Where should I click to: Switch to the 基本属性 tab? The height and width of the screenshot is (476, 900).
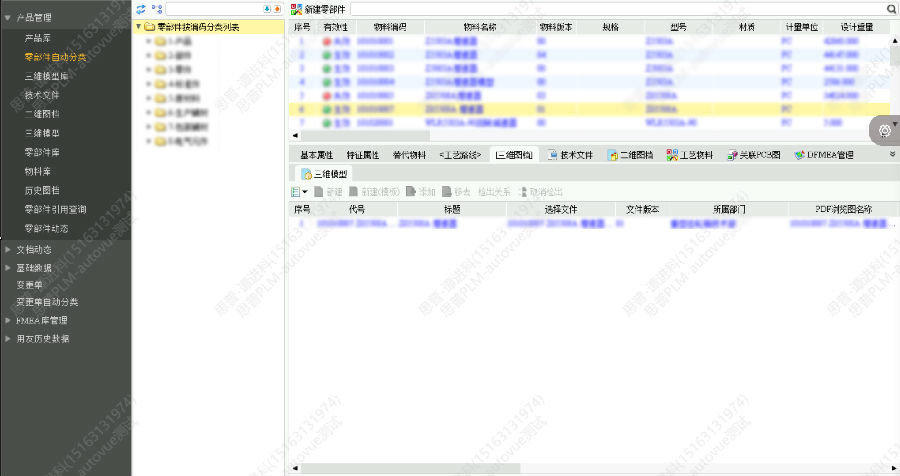(316, 155)
